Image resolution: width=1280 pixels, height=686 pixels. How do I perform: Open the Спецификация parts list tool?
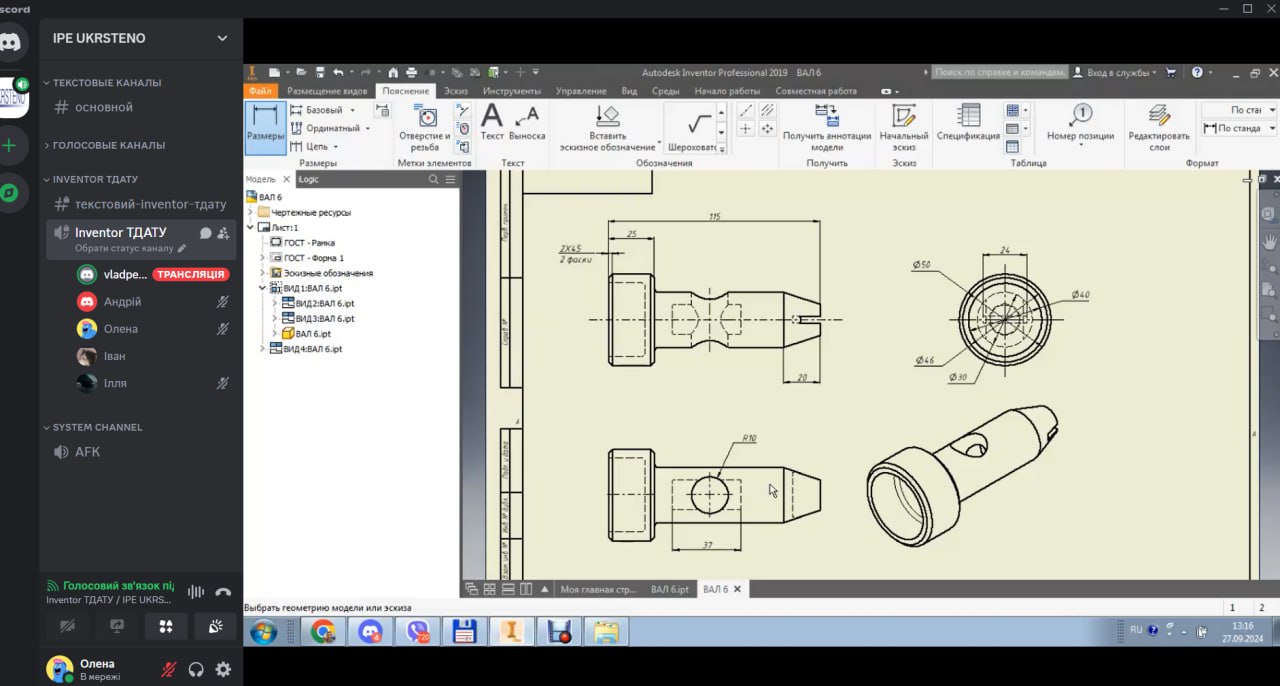point(968,123)
